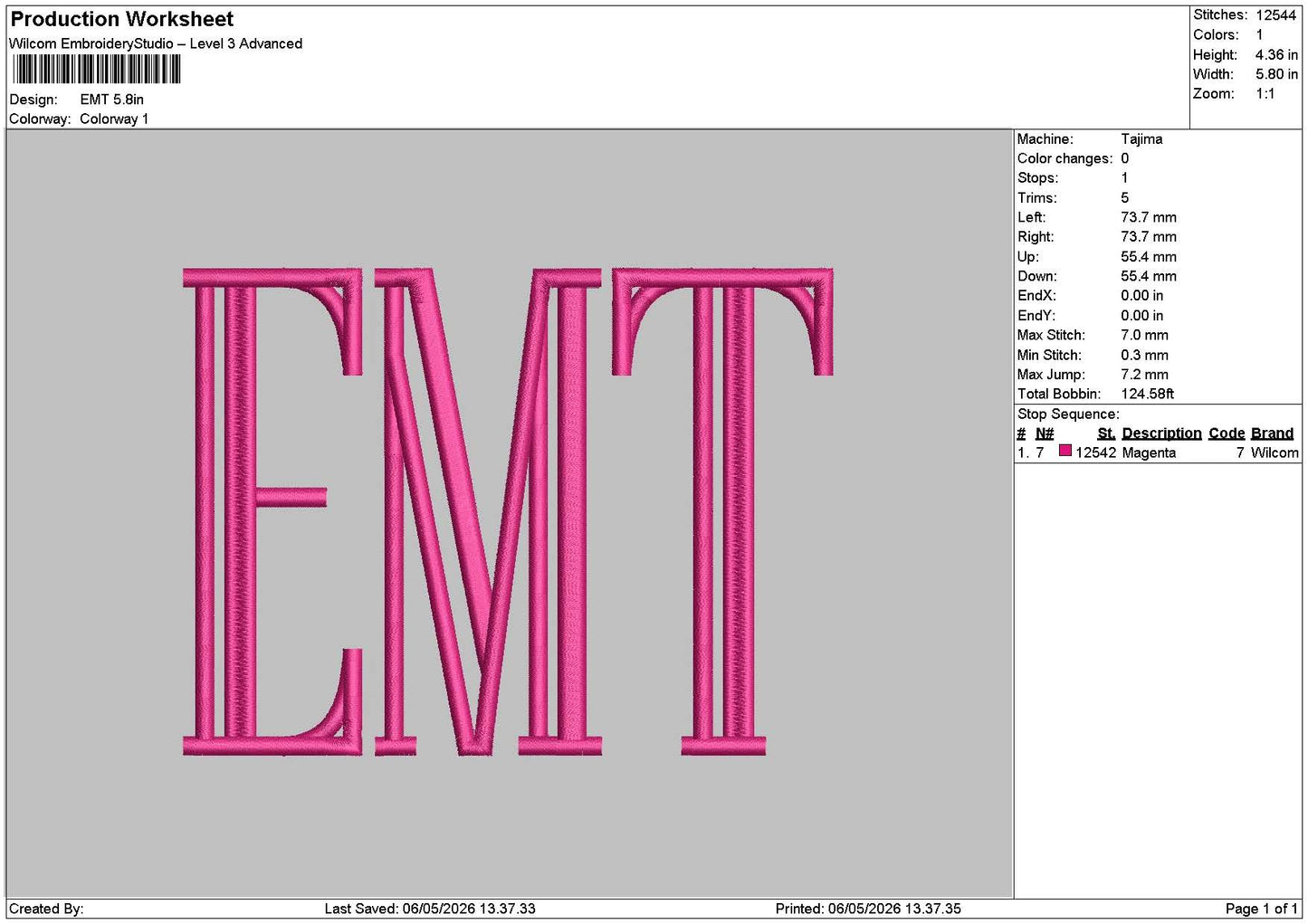
Task: Click the machine value 'Tajima'
Action: pyautogui.click(x=1141, y=139)
